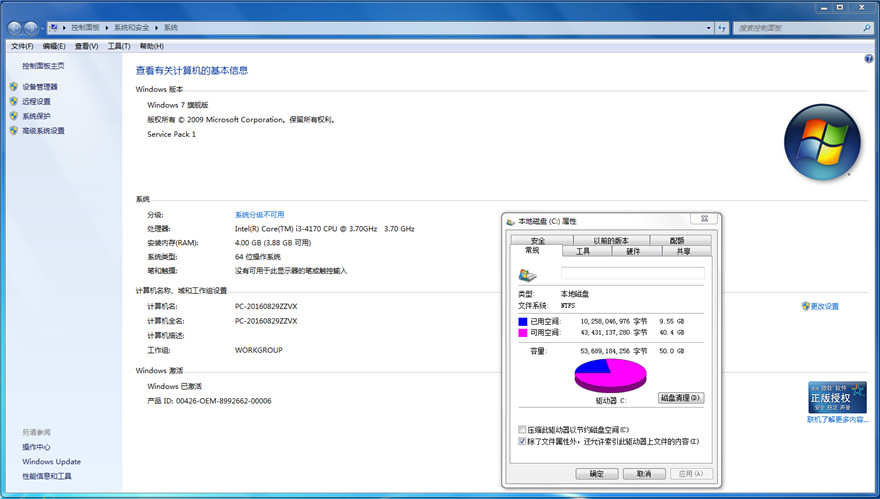
Task: Open Windows Update link
Action: [x=52, y=461]
